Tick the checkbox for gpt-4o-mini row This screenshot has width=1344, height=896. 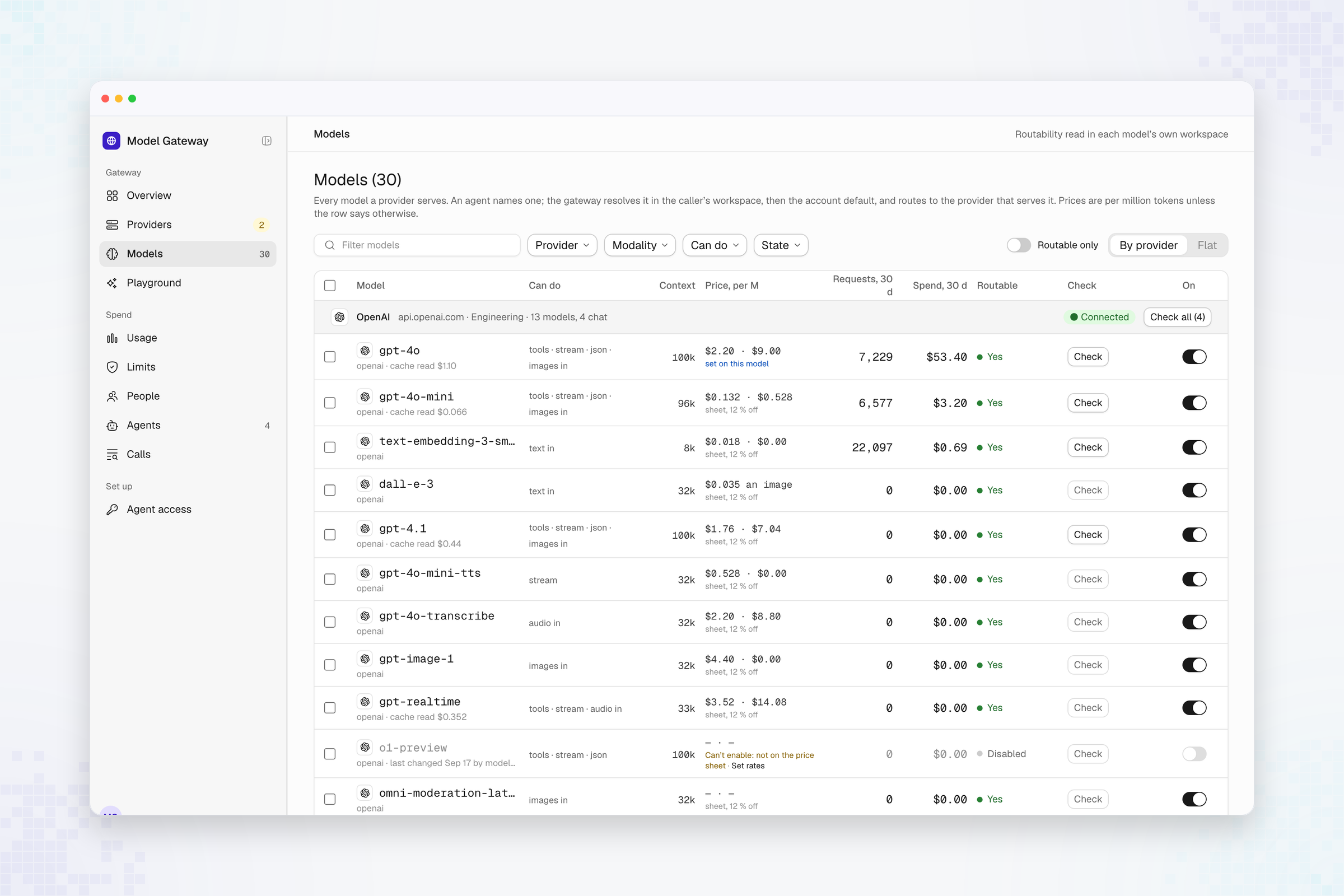[x=330, y=403]
